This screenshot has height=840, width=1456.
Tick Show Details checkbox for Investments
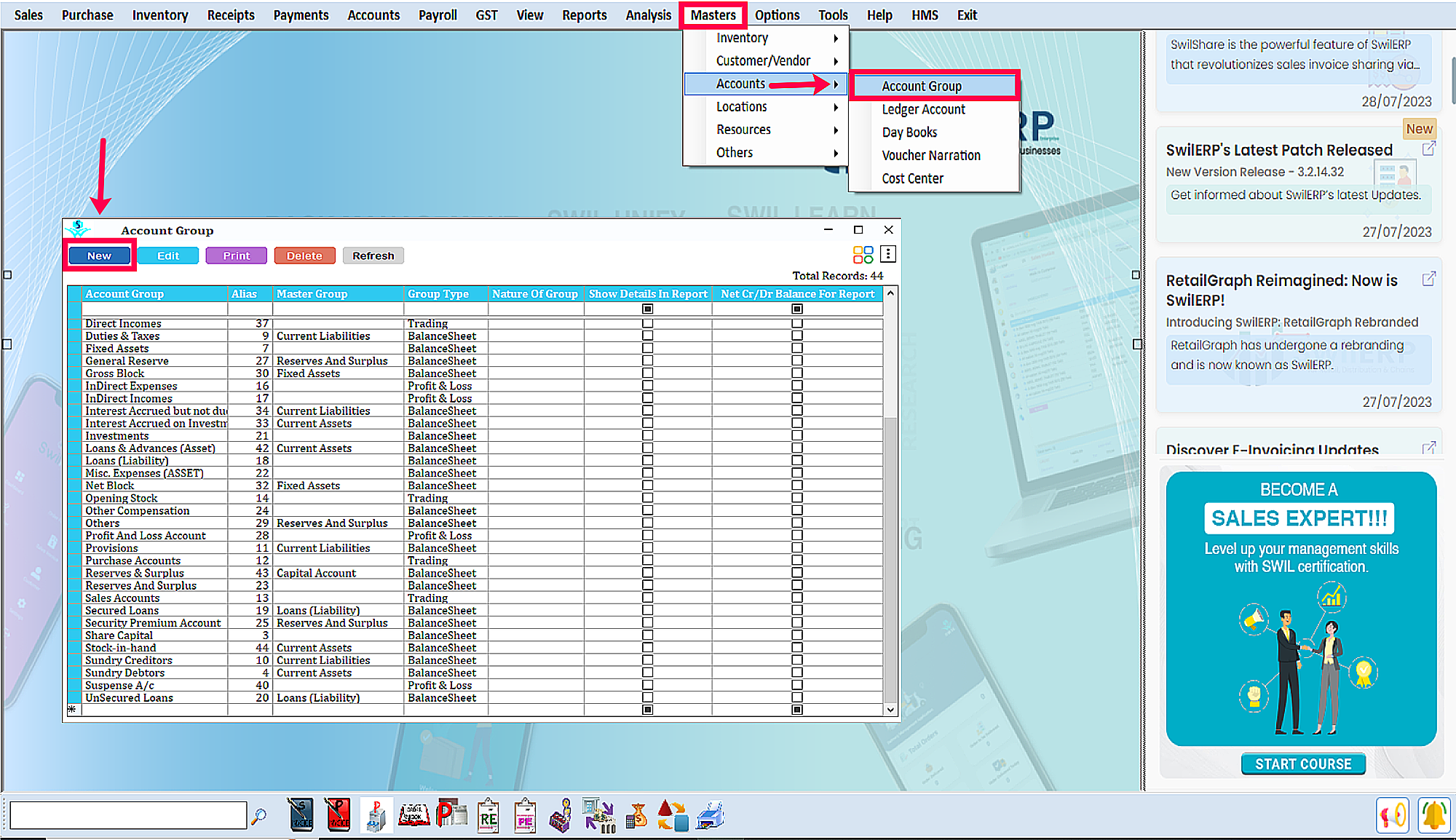(648, 435)
